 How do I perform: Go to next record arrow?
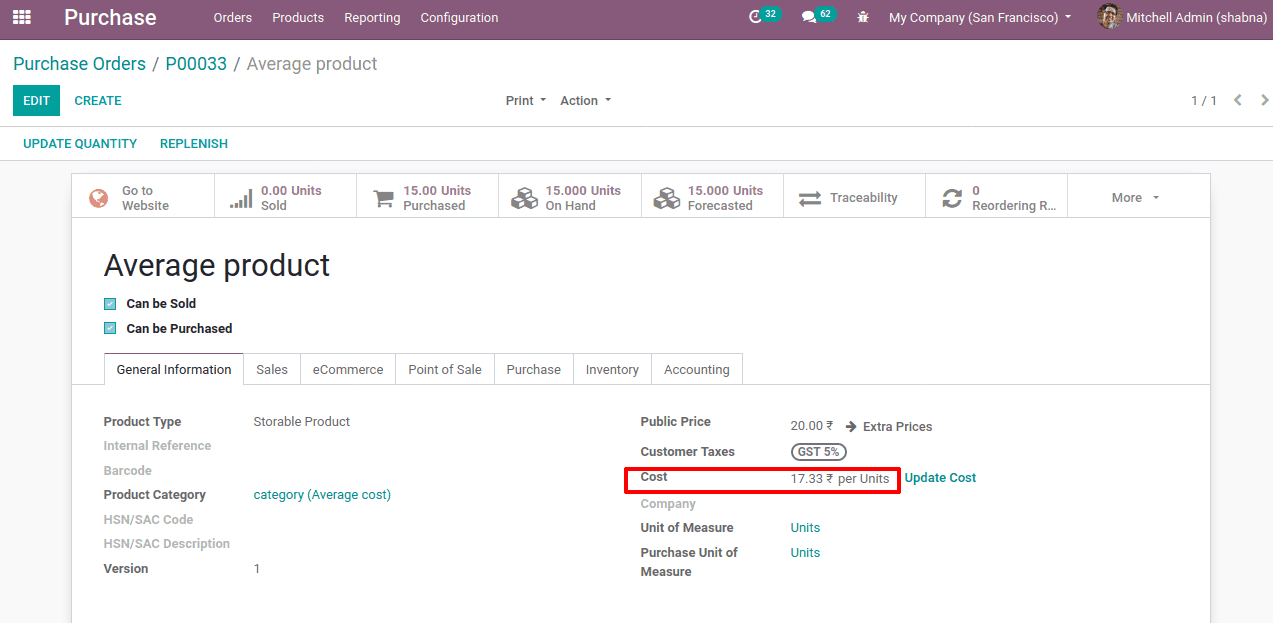click(1265, 100)
